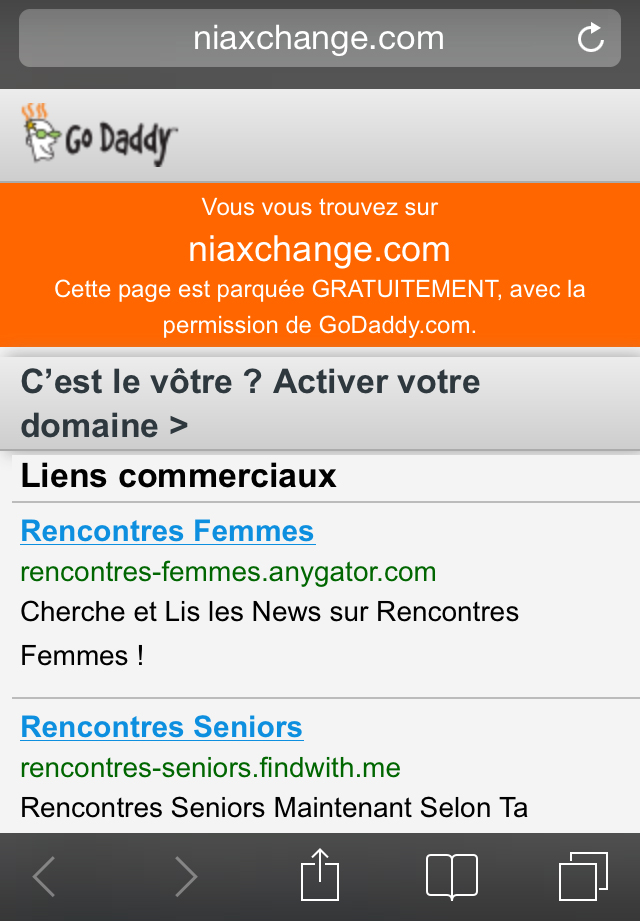Tap the "Rencontres Seniors Maintenant" description text
The height and width of the screenshot is (921, 640).
(x=274, y=807)
